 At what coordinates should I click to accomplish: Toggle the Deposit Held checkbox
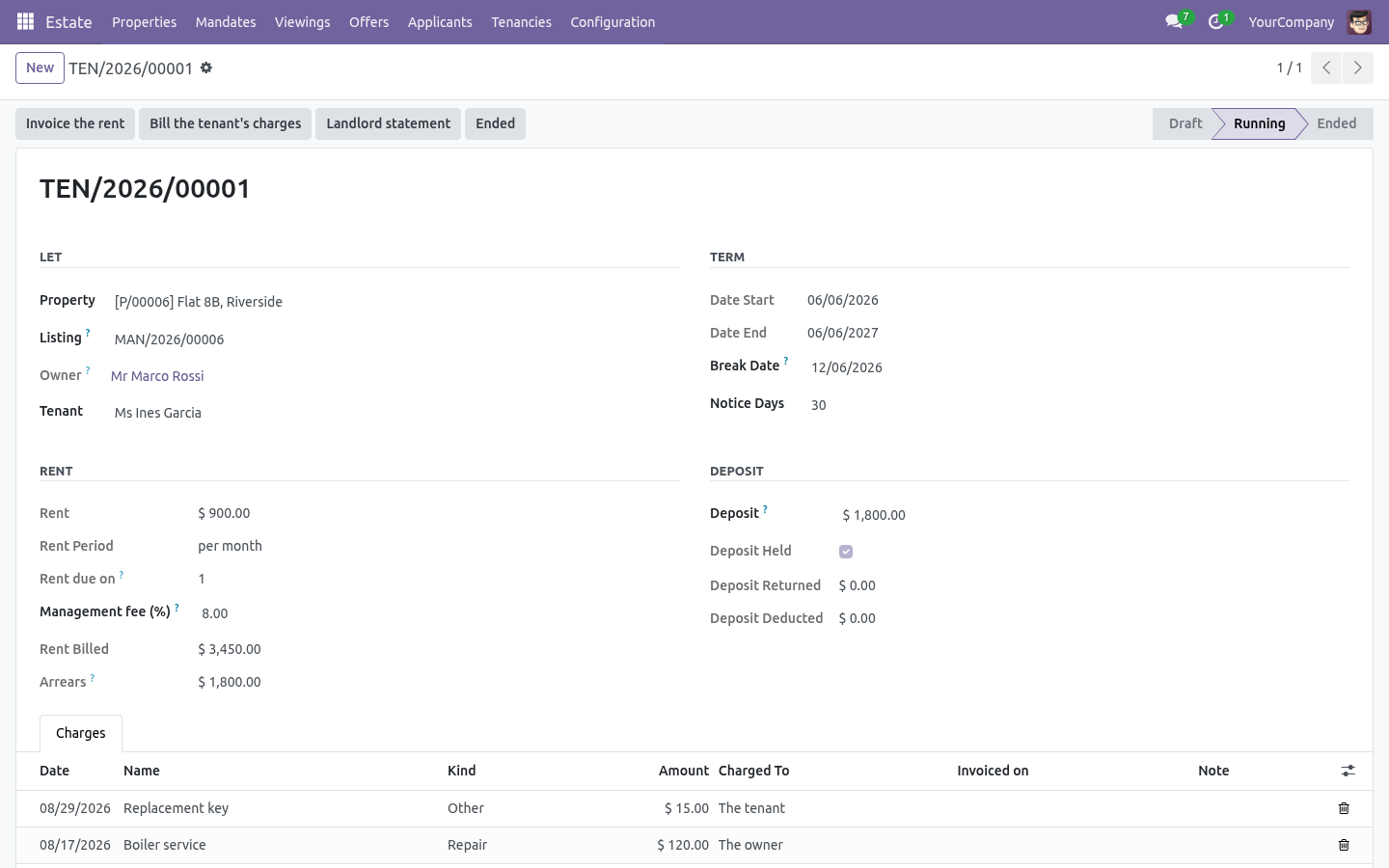coord(846,552)
